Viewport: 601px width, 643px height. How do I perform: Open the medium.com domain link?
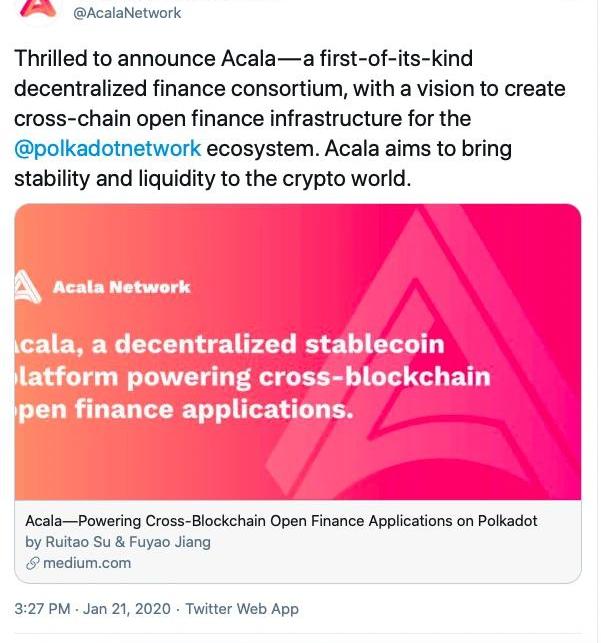87,563
